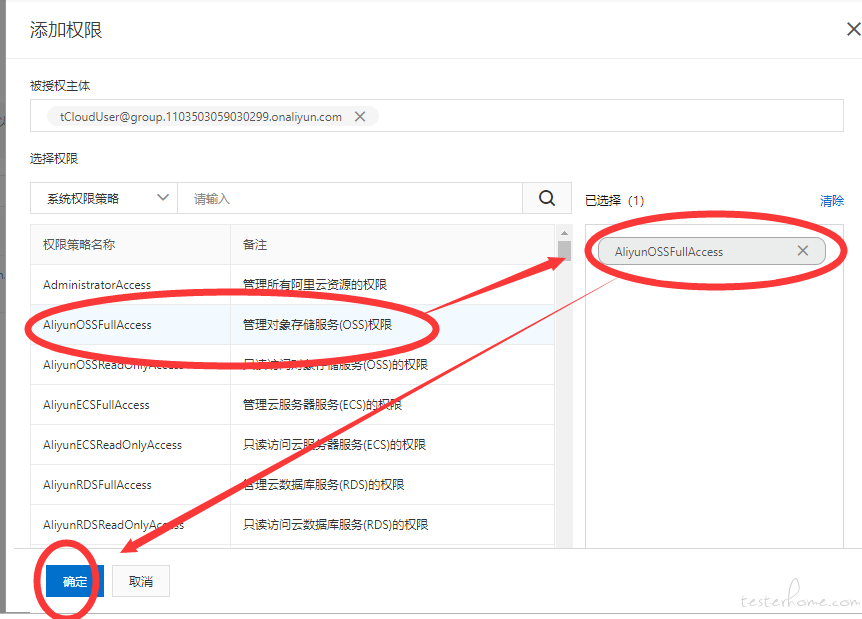Viewport: 862px width, 619px height.
Task: Click the policy list scrollbar thumb
Action: [564, 251]
